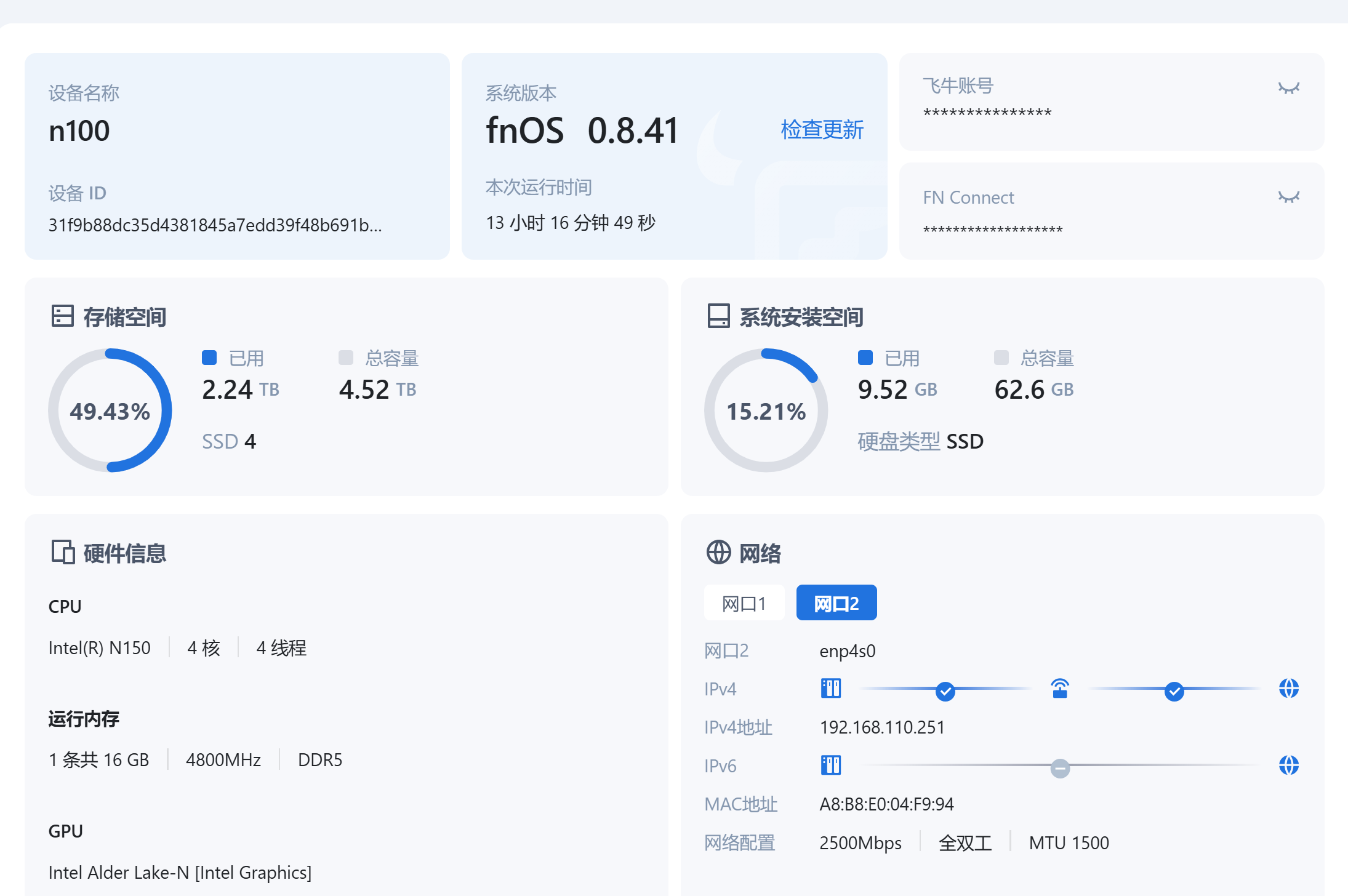The width and height of the screenshot is (1348, 896).
Task: Click the Intel Alder Lake-N GPU name
Action: [x=180, y=873]
